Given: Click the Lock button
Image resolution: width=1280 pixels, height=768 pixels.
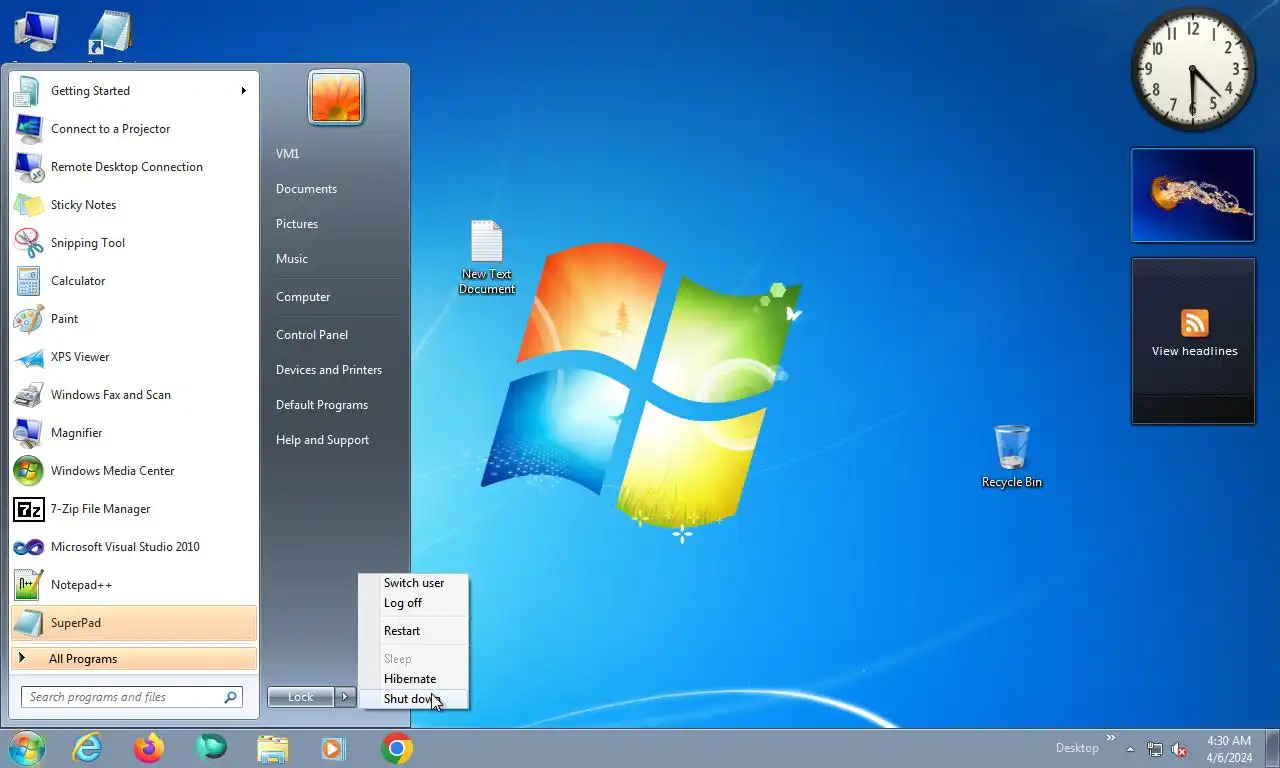Looking at the screenshot, I should (301, 697).
